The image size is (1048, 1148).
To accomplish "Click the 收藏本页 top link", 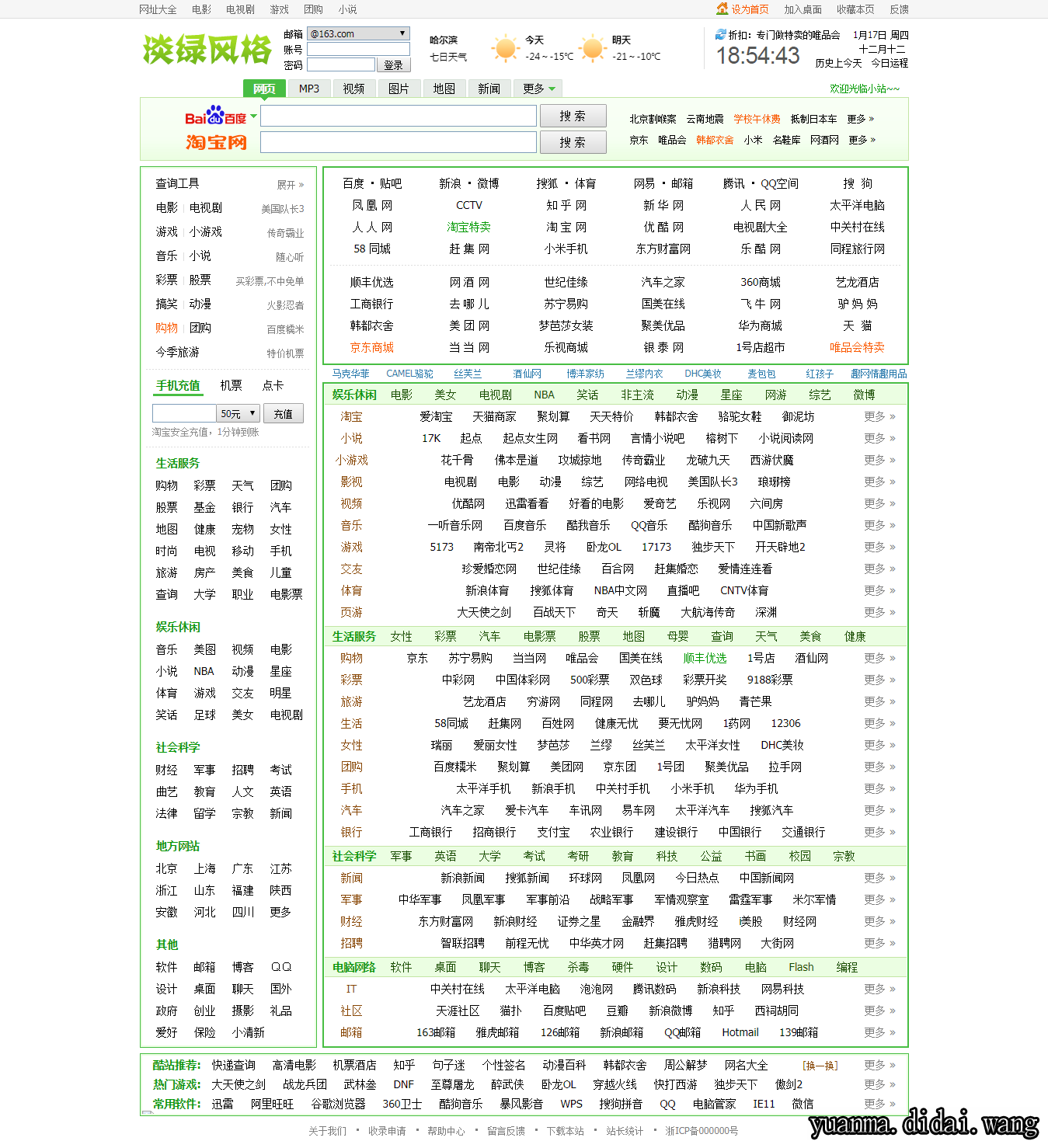I will [x=855, y=9].
